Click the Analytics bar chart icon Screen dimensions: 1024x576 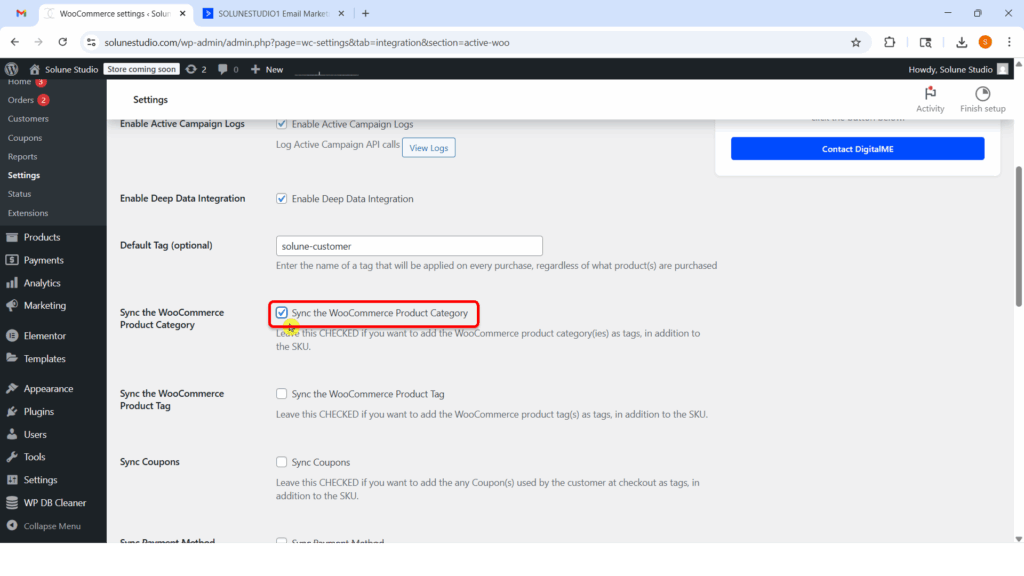click(12, 283)
